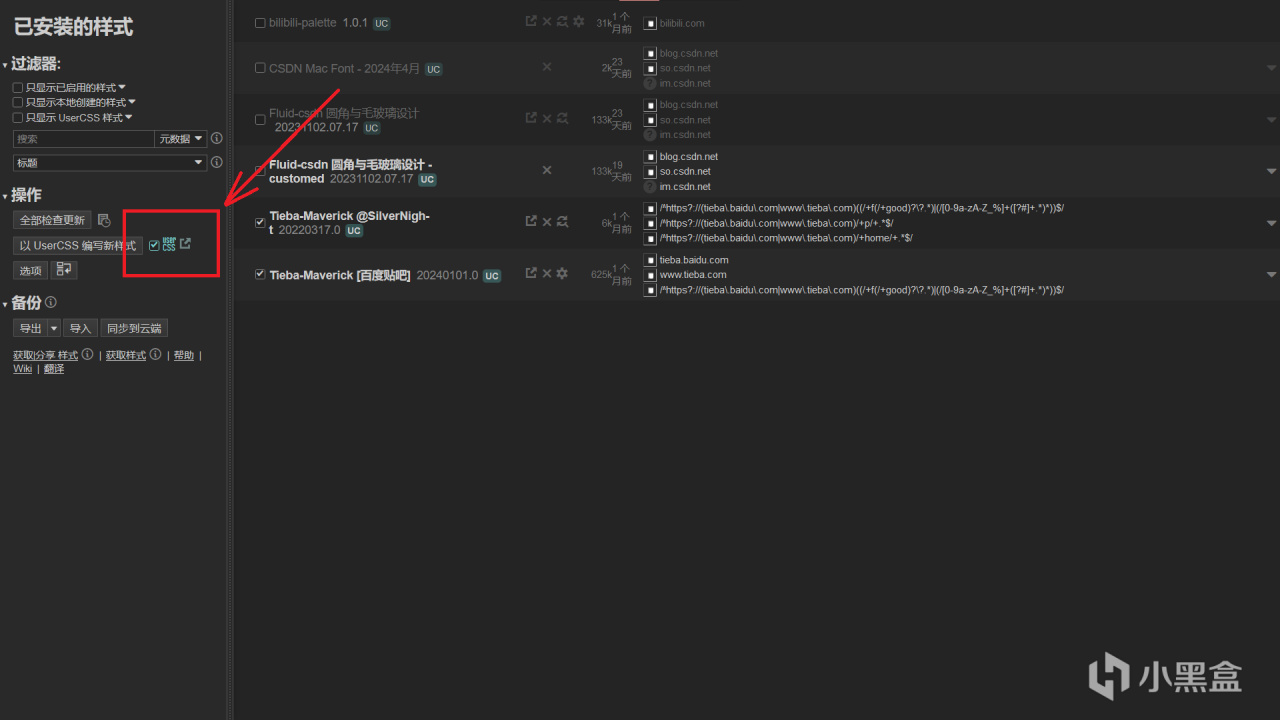Enable the 只显示已启用的样式 filter checkbox
Image resolution: width=1280 pixels, height=720 pixels.
(18, 88)
